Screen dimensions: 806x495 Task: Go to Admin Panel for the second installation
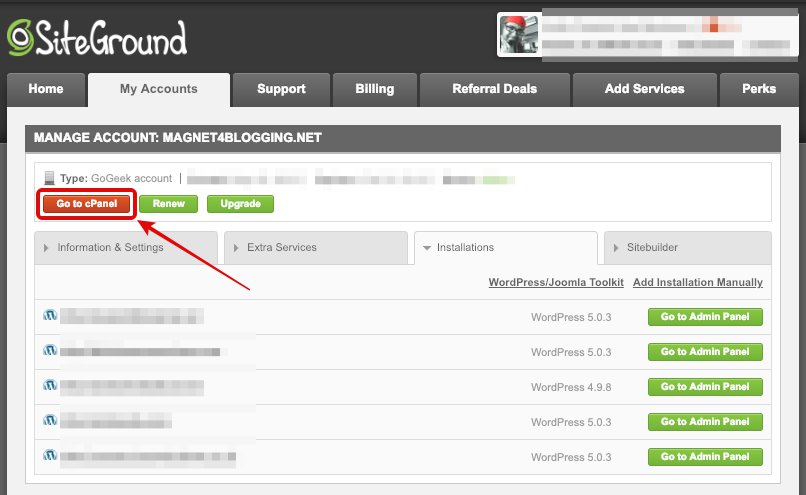(x=705, y=352)
